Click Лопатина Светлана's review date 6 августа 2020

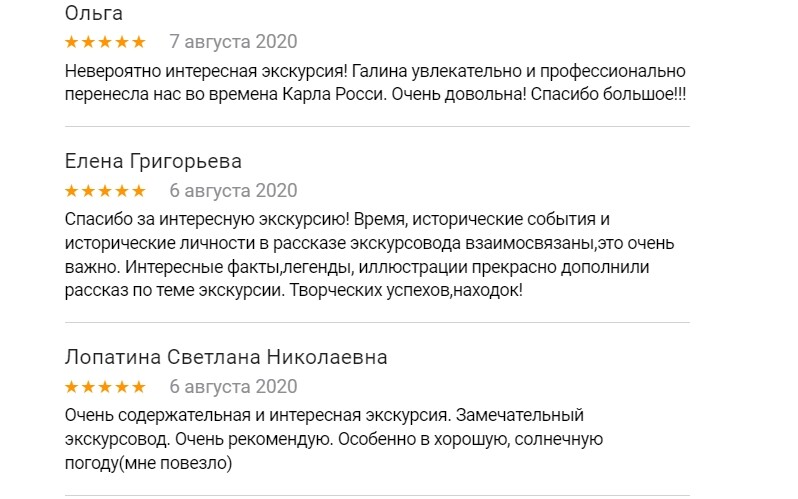(x=233, y=386)
